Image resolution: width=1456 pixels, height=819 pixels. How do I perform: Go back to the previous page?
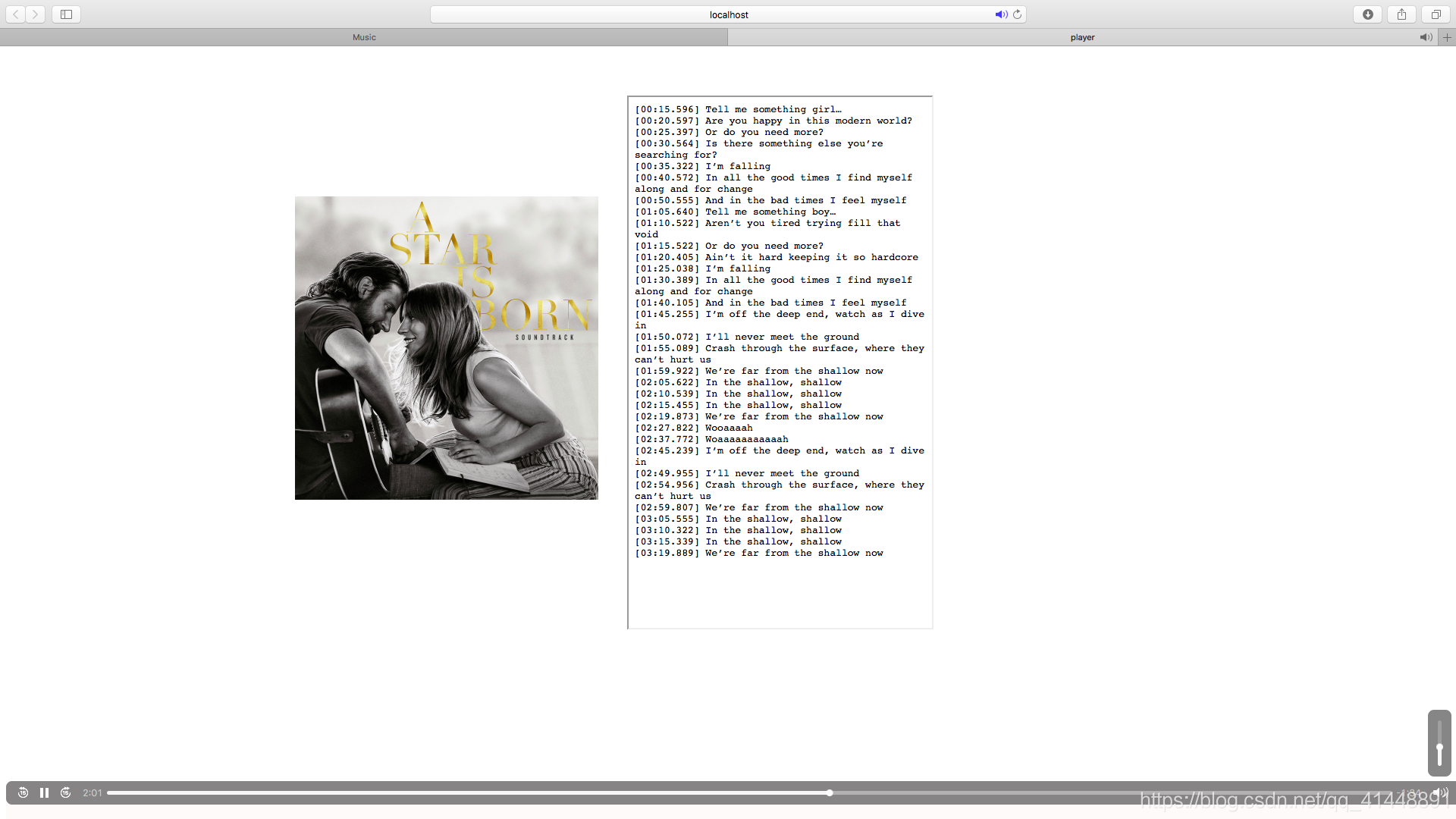click(15, 14)
